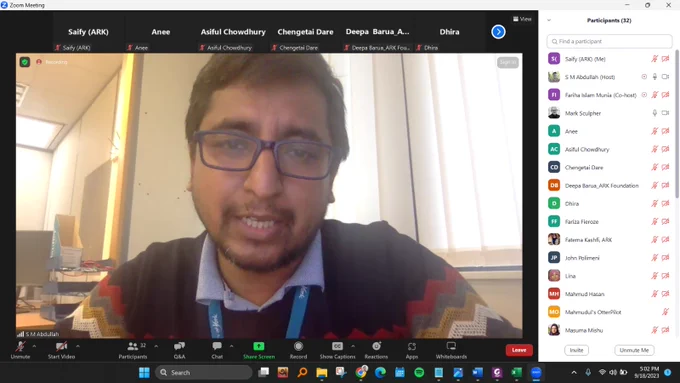Click the Find a participant search field
This screenshot has width=680, height=383.
pos(609,41)
